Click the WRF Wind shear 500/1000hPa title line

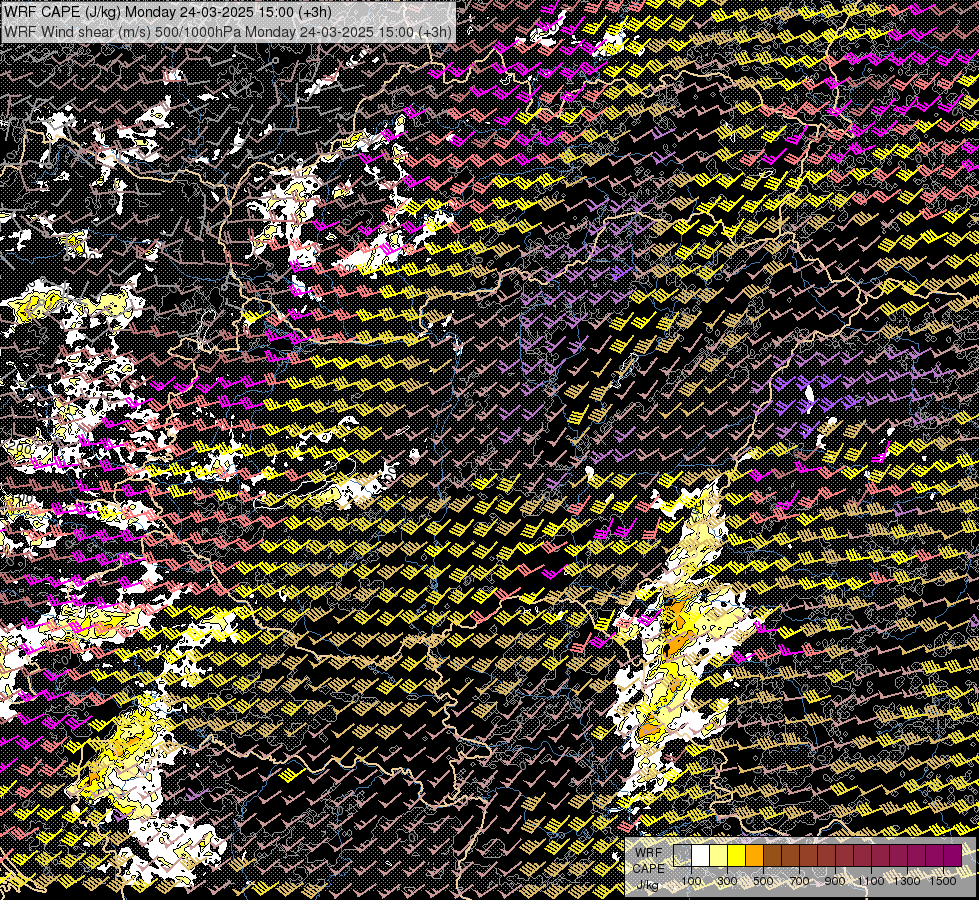(x=228, y=32)
